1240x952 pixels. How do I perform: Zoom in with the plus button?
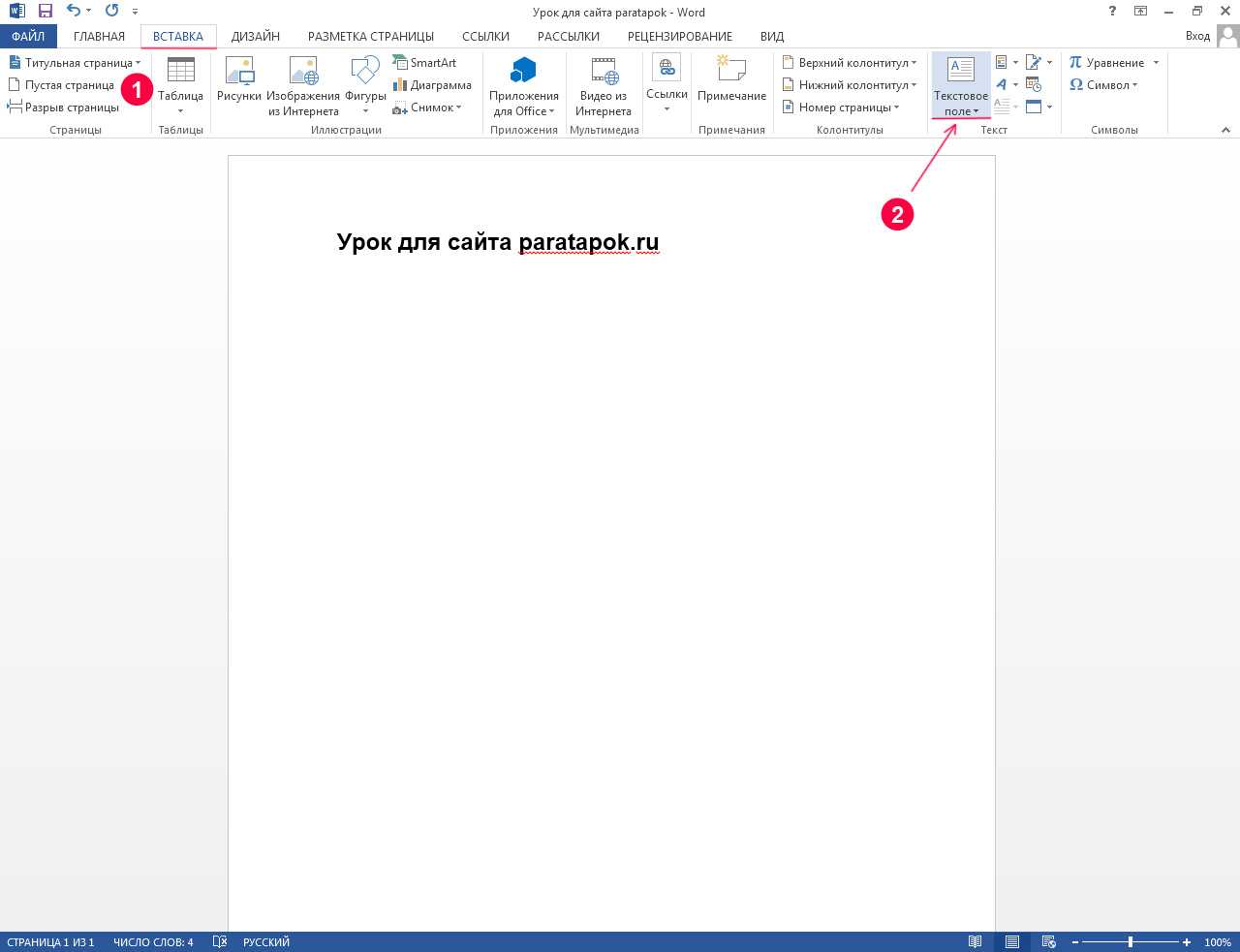point(1187,942)
